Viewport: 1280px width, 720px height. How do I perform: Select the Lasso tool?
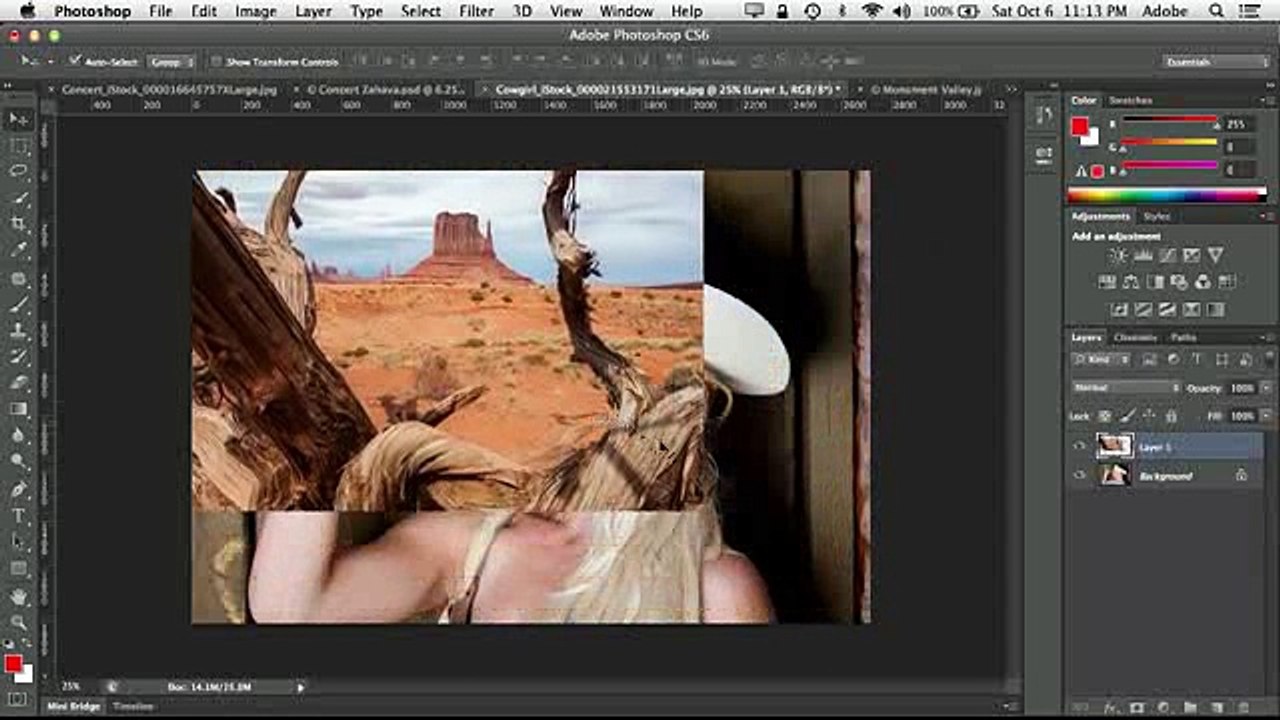(x=19, y=172)
